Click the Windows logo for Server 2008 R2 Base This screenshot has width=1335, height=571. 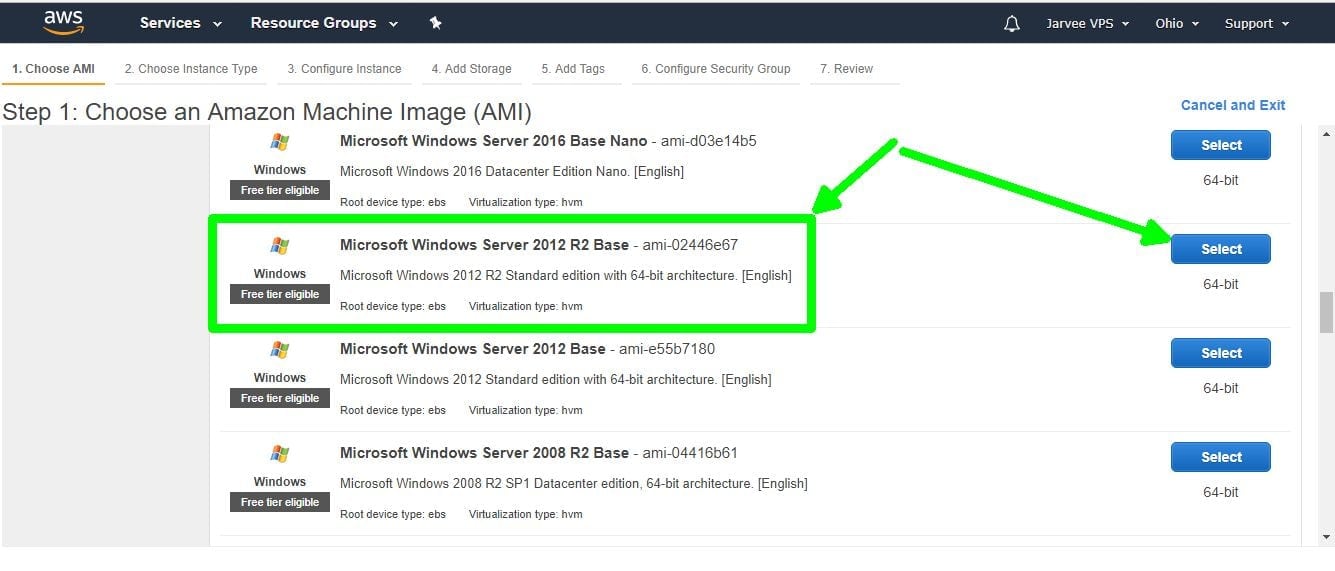[280, 454]
